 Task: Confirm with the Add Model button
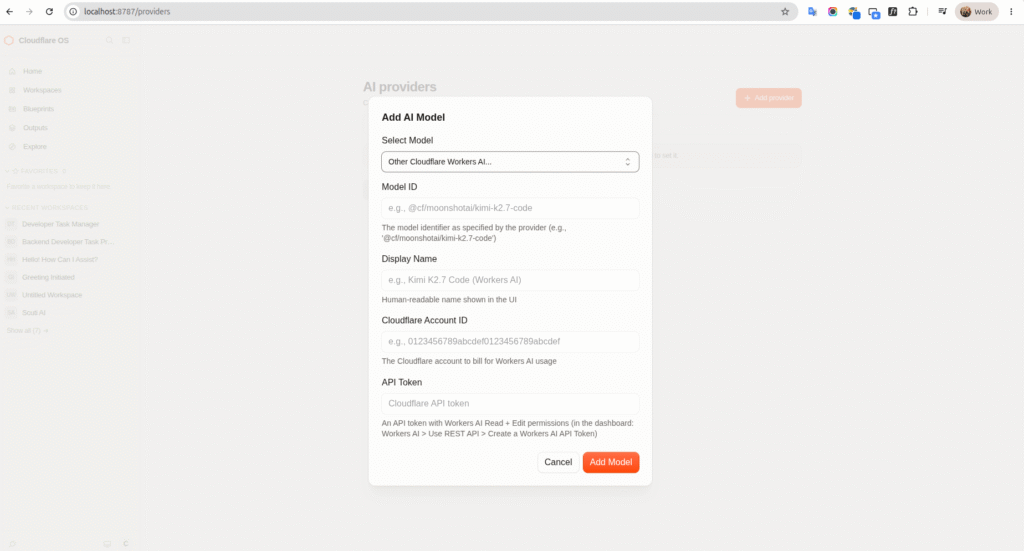tap(611, 462)
